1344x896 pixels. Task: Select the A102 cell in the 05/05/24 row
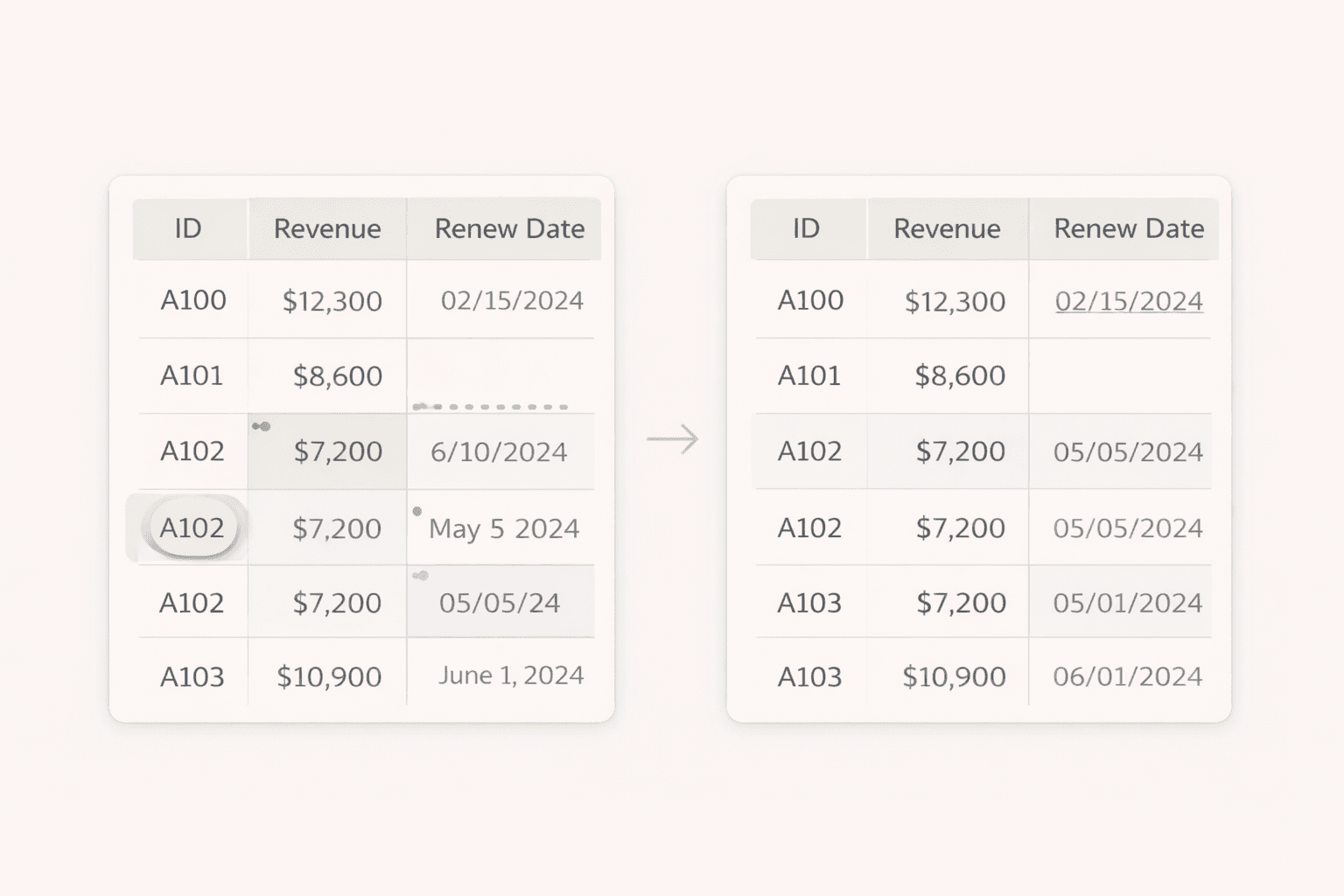[x=192, y=603]
